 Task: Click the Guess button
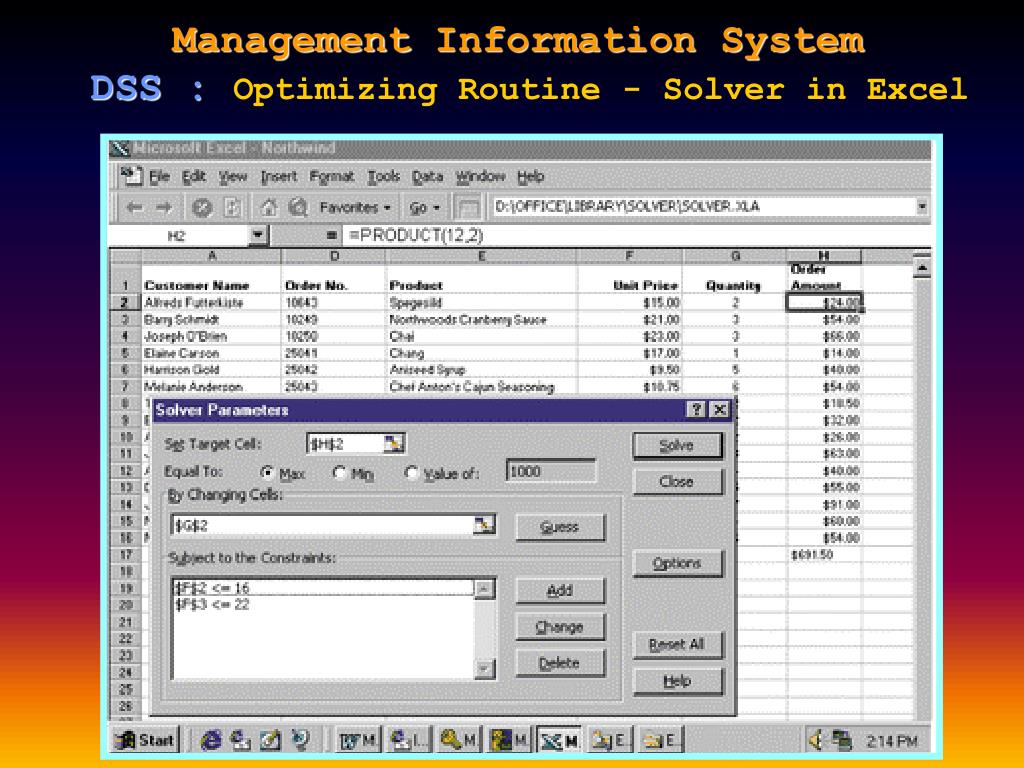pyautogui.click(x=560, y=527)
